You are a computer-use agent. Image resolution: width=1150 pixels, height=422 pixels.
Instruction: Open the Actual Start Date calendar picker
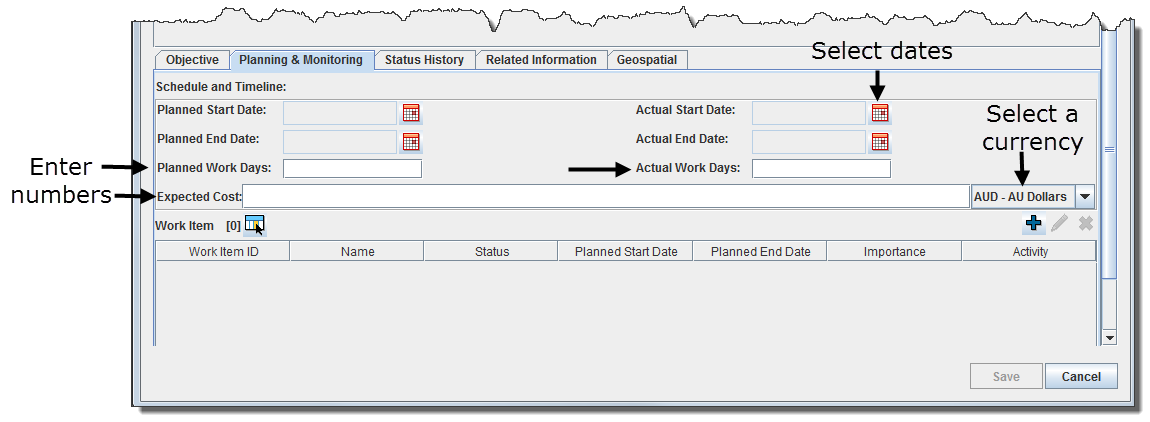pyautogui.click(x=880, y=112)
